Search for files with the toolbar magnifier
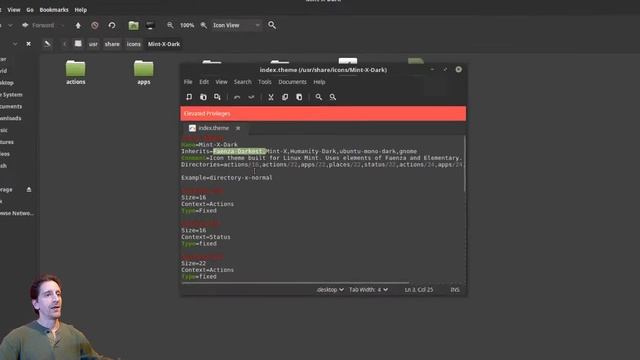Image resolution: width=640 pixels, height=360 pixels. tap(272, 25)
